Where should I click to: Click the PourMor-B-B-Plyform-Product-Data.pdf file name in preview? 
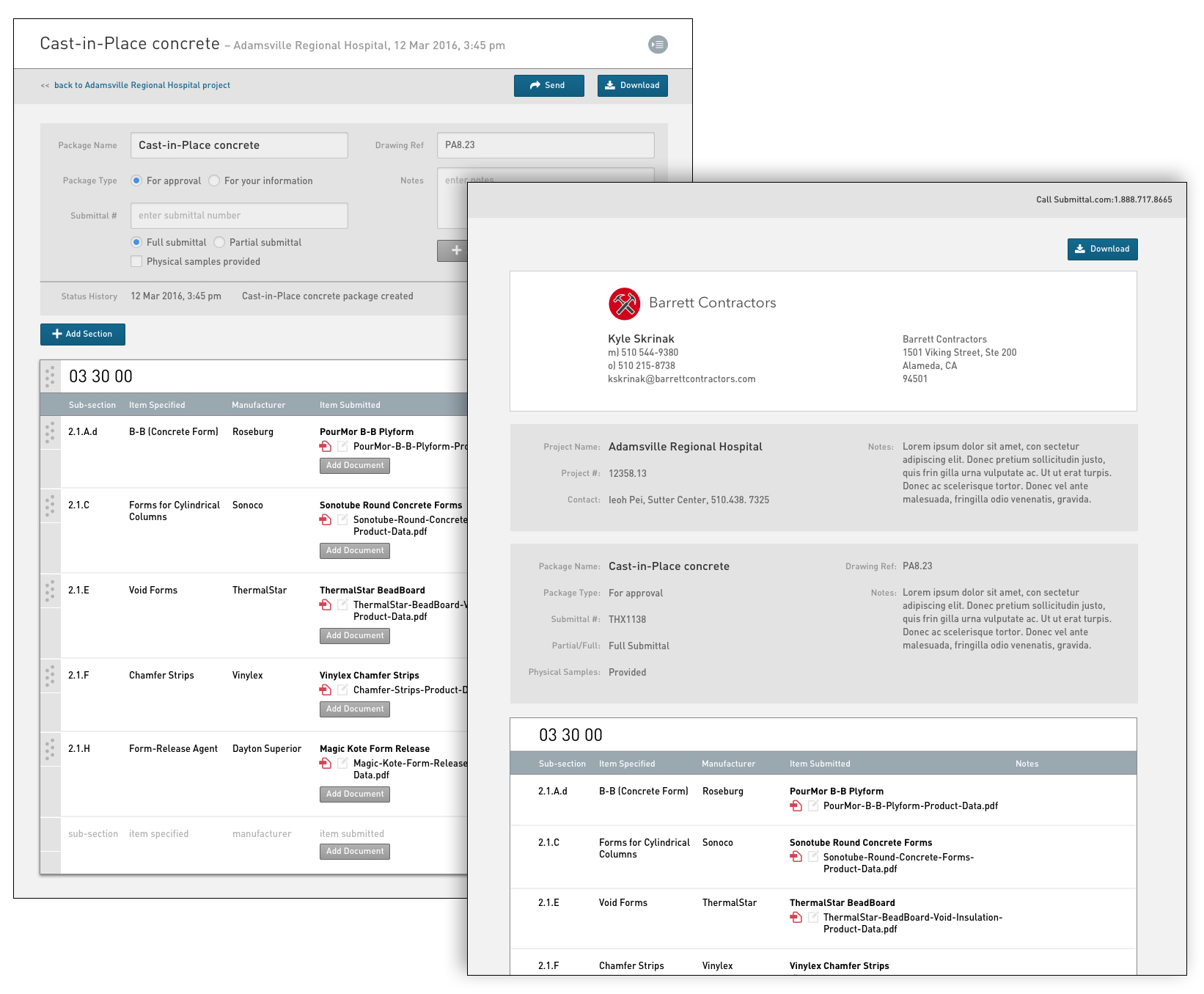click(911, 806)
